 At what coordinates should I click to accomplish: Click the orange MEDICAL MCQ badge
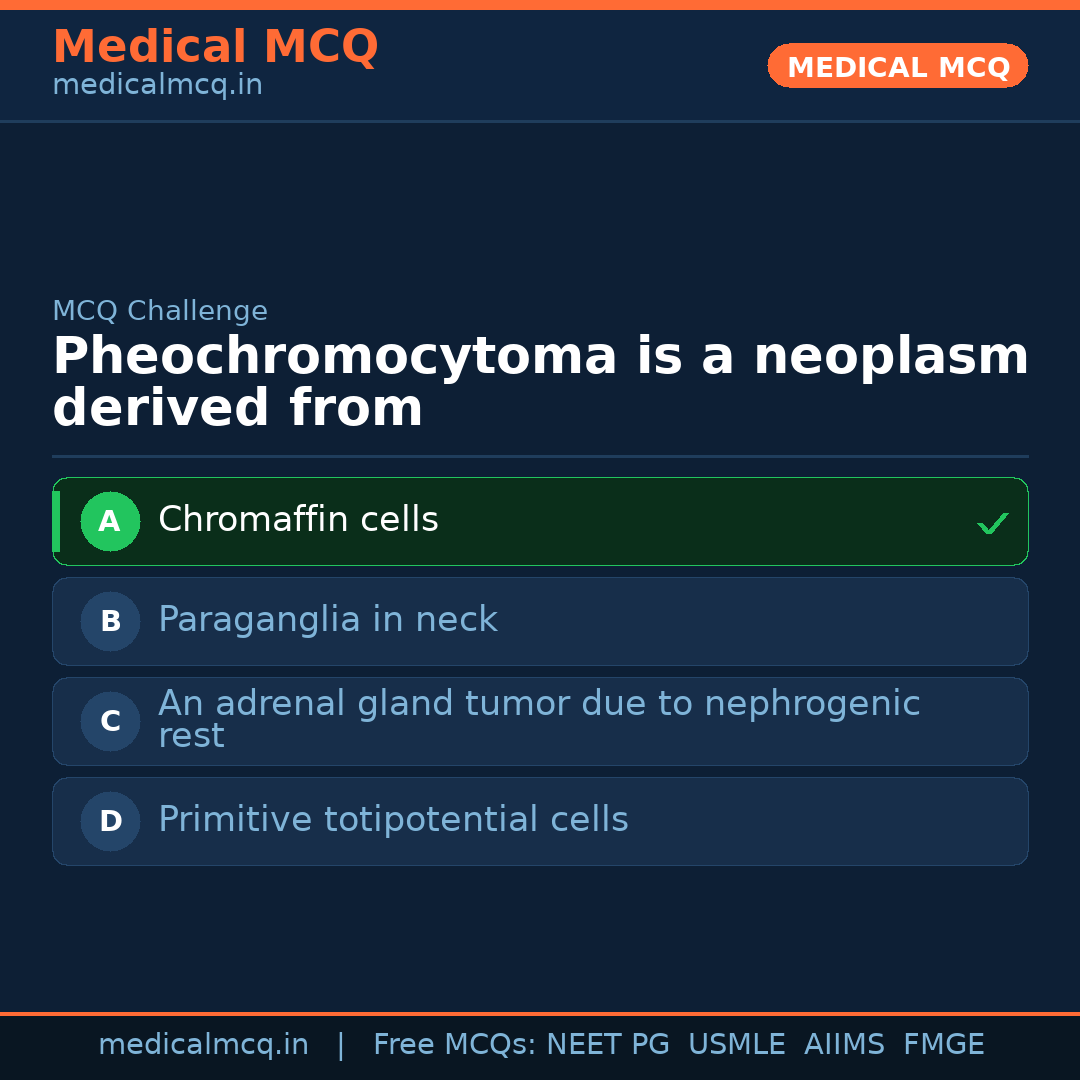(897, 66)
